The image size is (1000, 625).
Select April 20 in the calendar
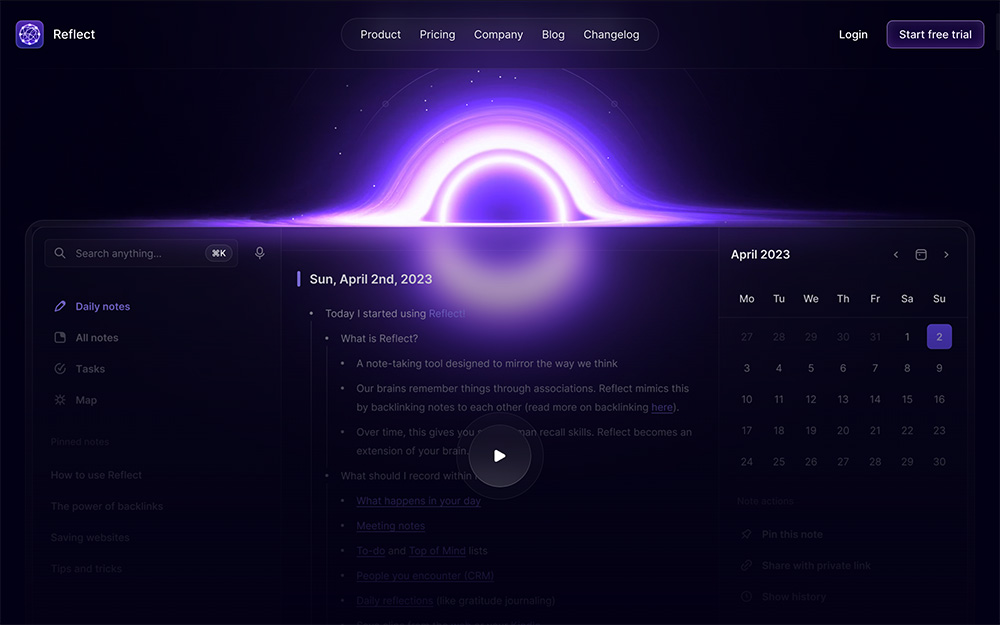tap(842, 430)
